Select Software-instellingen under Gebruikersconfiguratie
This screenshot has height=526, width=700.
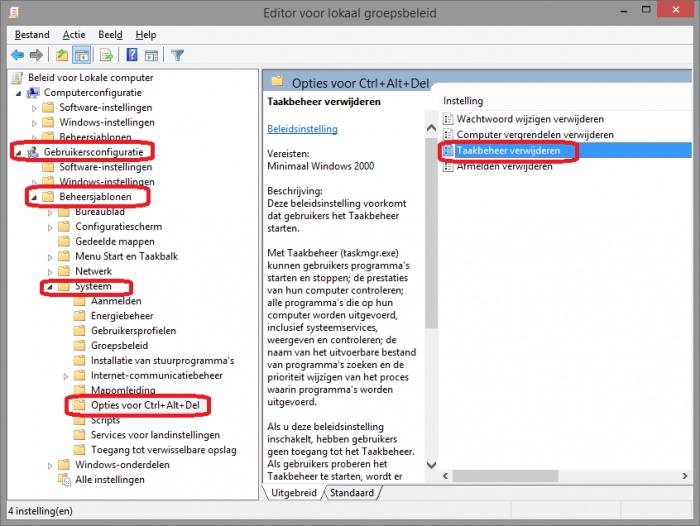coord(106,167)
